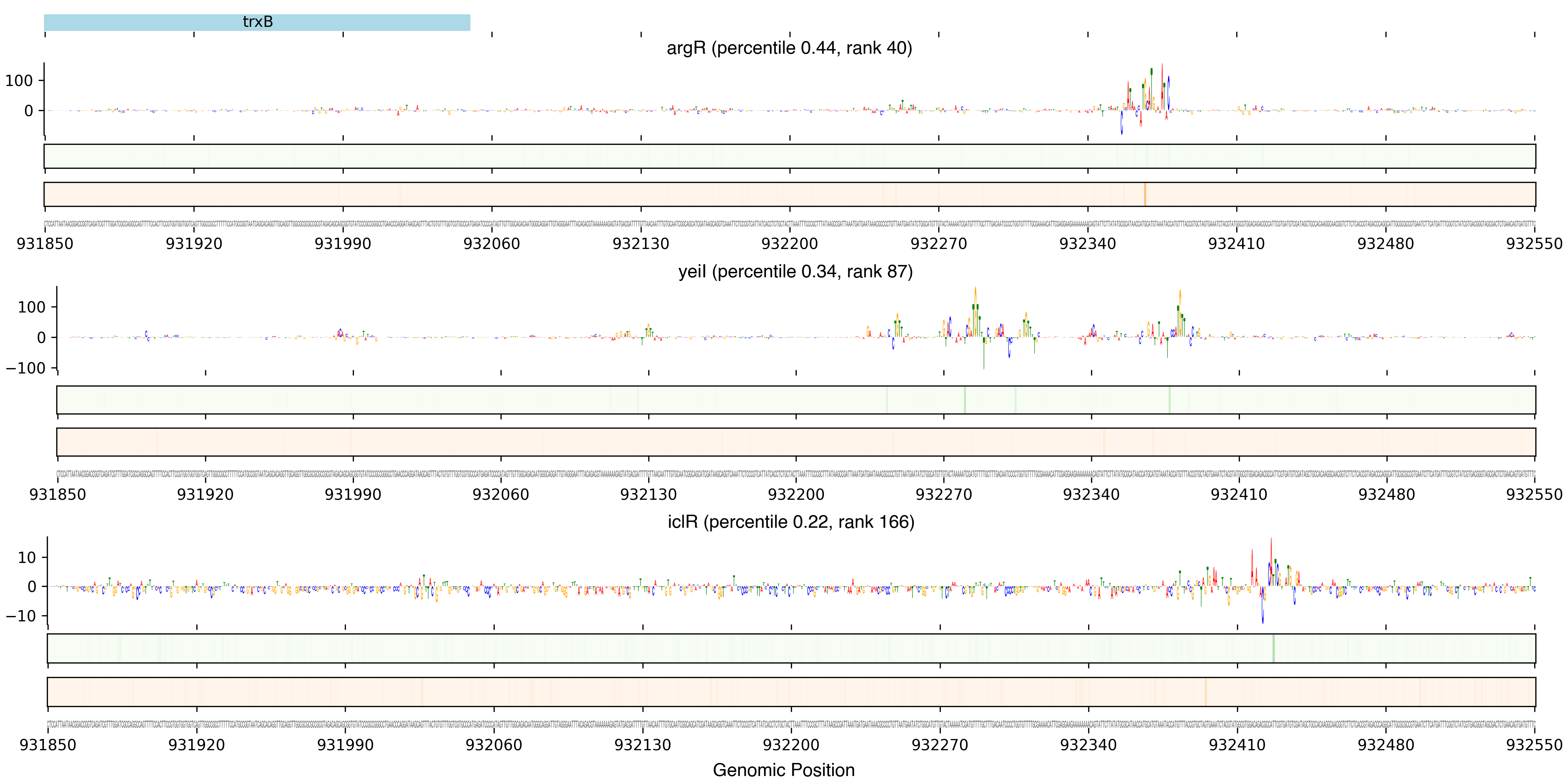
Task: Click the 931850 tick label under iclR panel
Action: tap(48, 745)
